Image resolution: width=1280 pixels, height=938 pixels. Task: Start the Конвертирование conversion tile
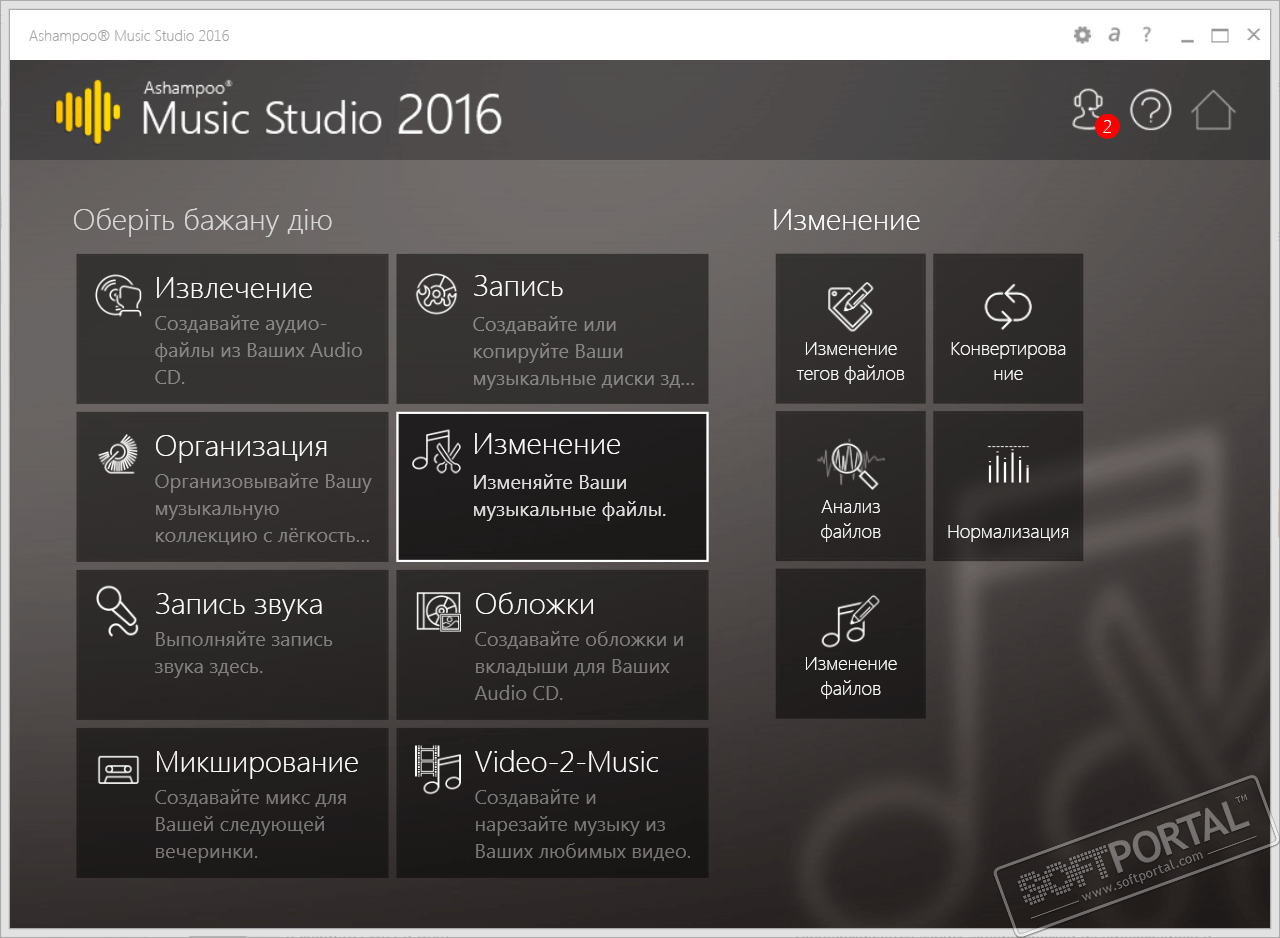[1008, 329]
